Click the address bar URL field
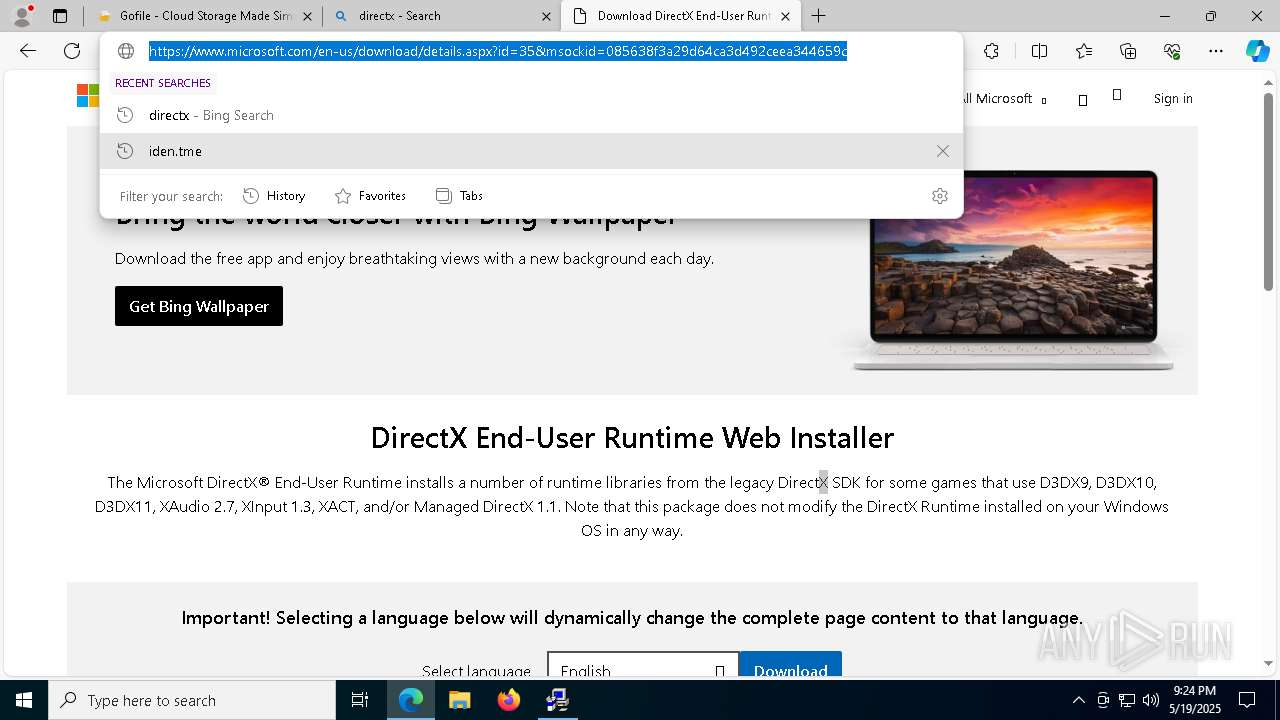1280x720 pixels. click(x=498, y=51)
